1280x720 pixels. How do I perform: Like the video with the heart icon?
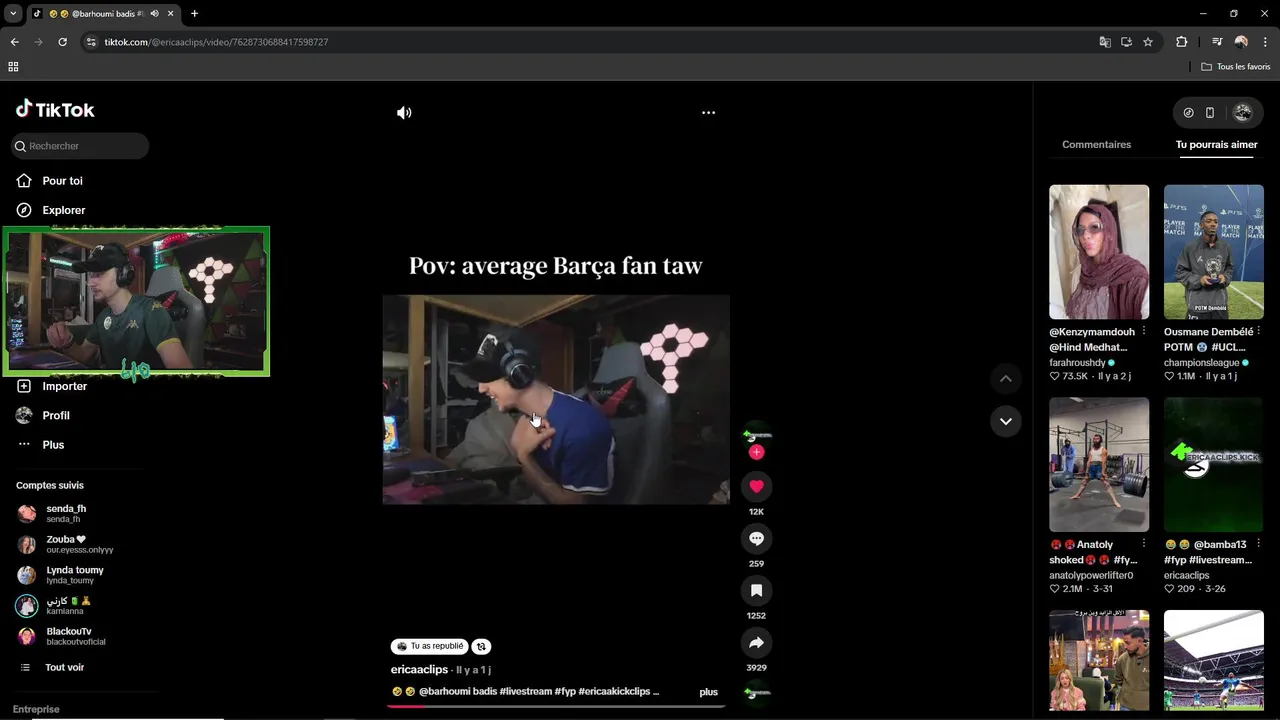[756, 486]
